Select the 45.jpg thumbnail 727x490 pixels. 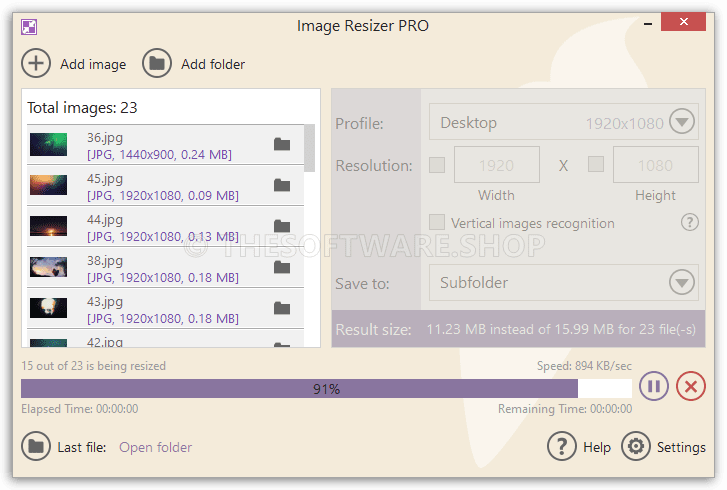[48, 185]
